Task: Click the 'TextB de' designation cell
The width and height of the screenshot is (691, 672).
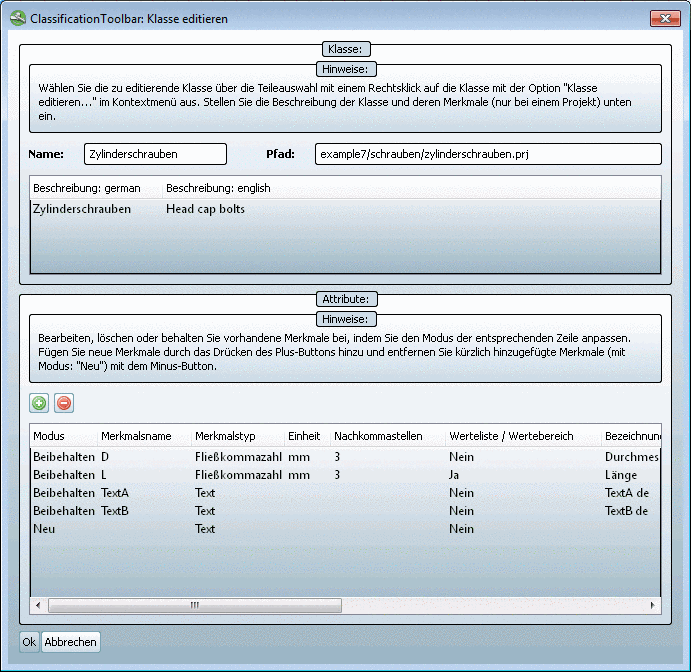Action: [x=626, y=511]
